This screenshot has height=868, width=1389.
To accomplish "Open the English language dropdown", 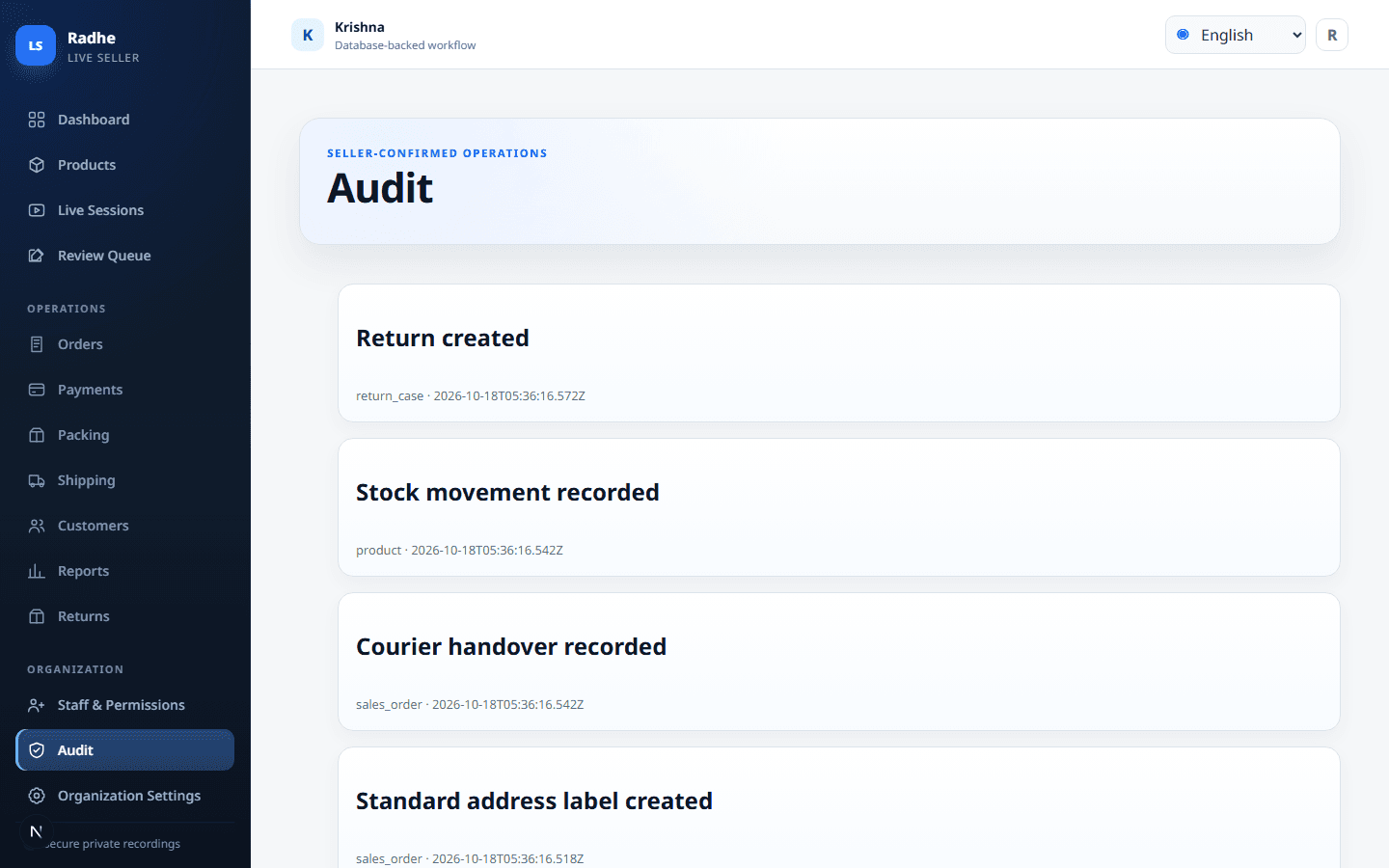I will (x=1235, y=35).
